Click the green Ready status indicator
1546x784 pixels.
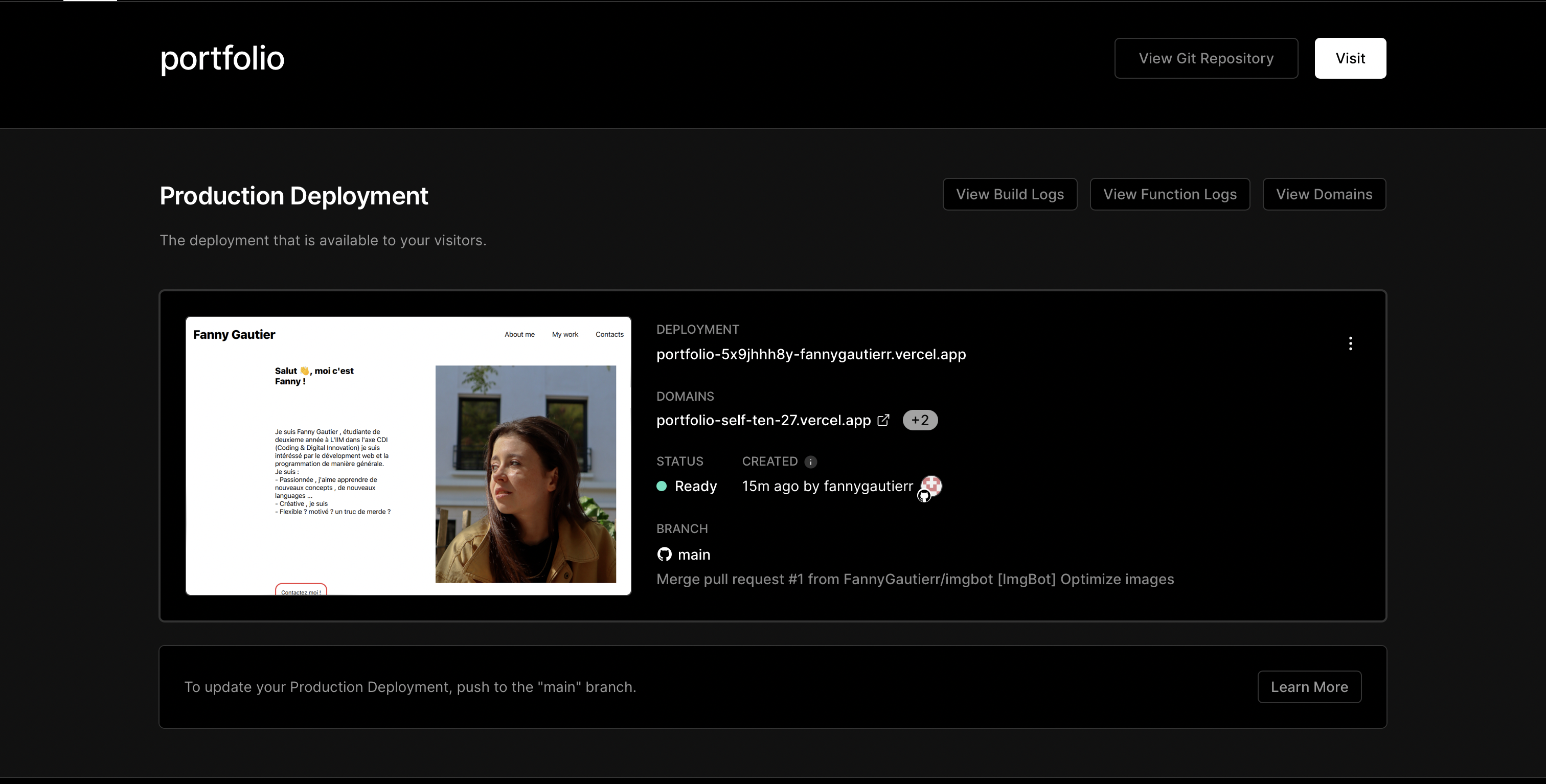coord(662,487)
